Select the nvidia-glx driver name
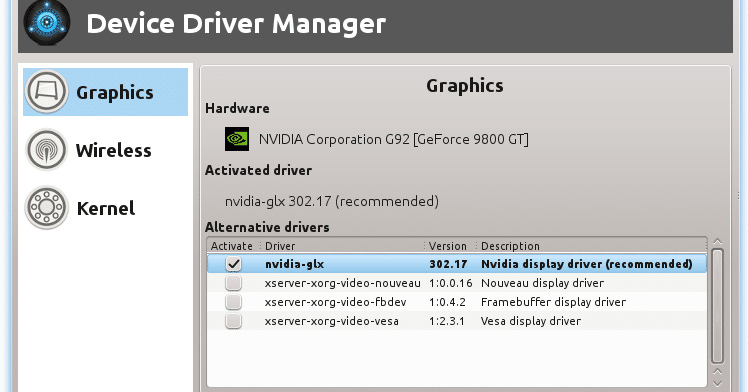This screenshot has height=392, width=748. click(294, 264)
